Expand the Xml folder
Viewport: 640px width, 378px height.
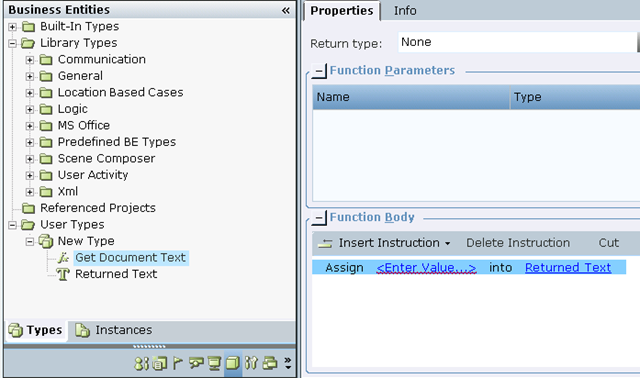coord(30,192)
